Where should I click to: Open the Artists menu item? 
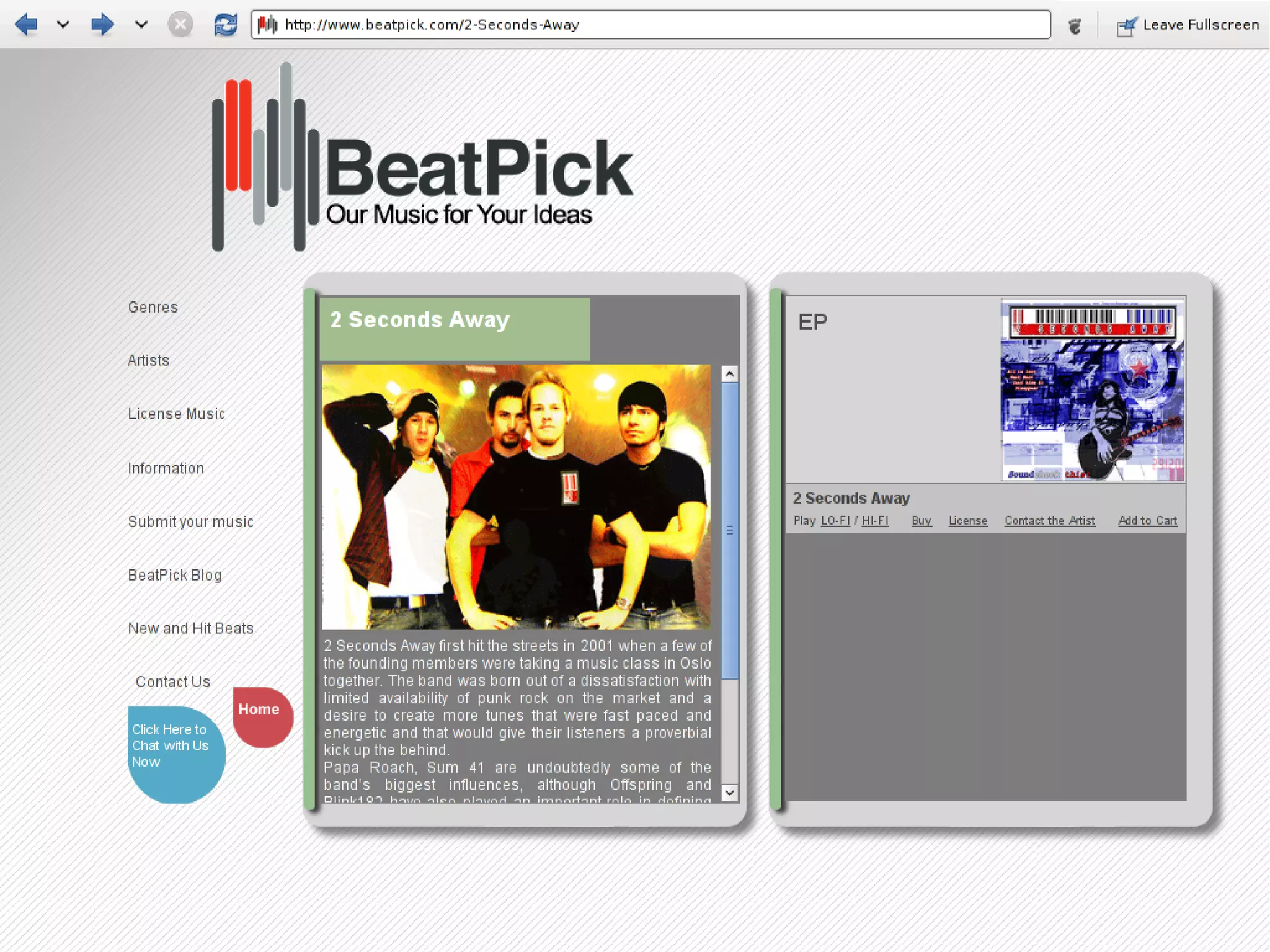[x=148, y=360]
